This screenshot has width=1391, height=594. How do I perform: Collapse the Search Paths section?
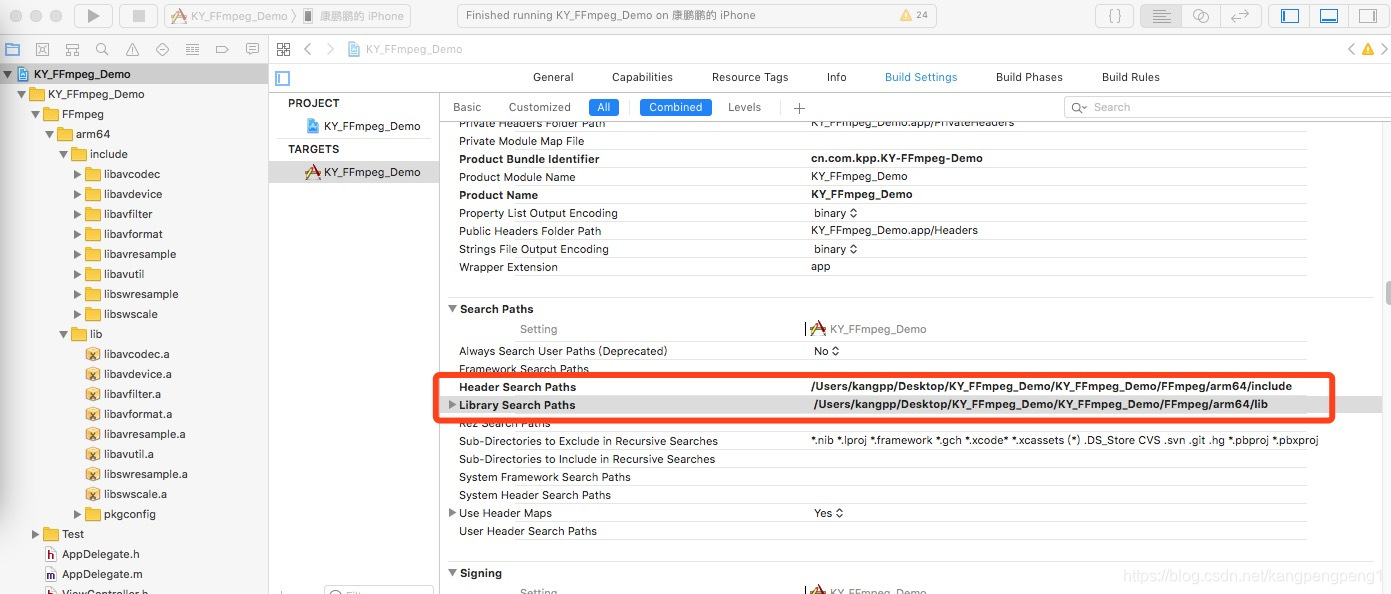point(452,309)
